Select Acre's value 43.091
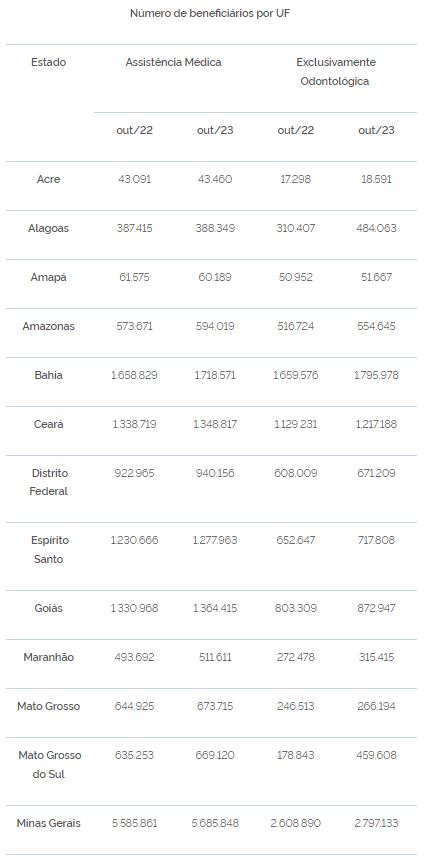This screenshot has width=429, height=862. (135, 179)
